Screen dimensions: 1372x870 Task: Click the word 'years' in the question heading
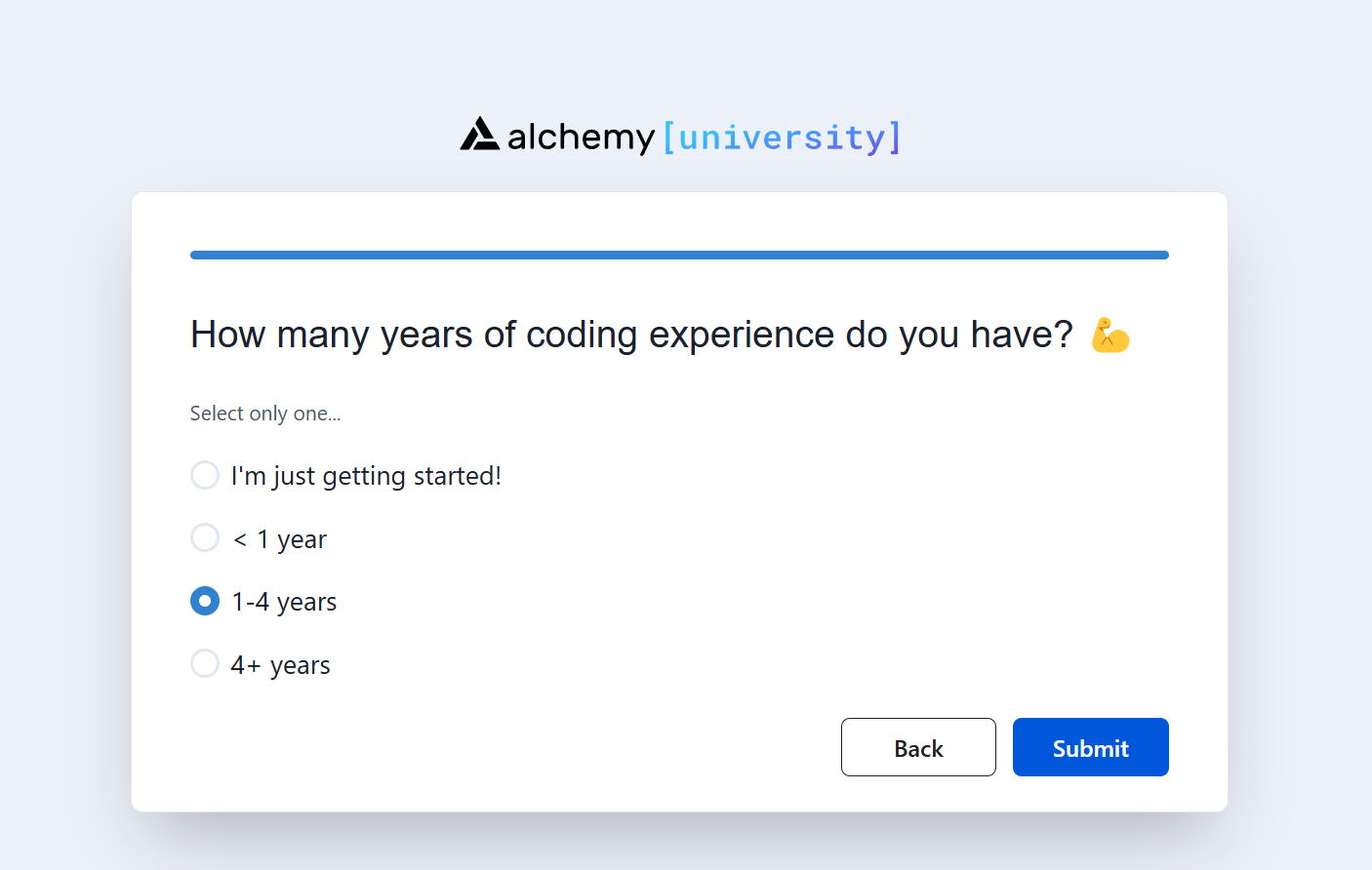[426, 335]
